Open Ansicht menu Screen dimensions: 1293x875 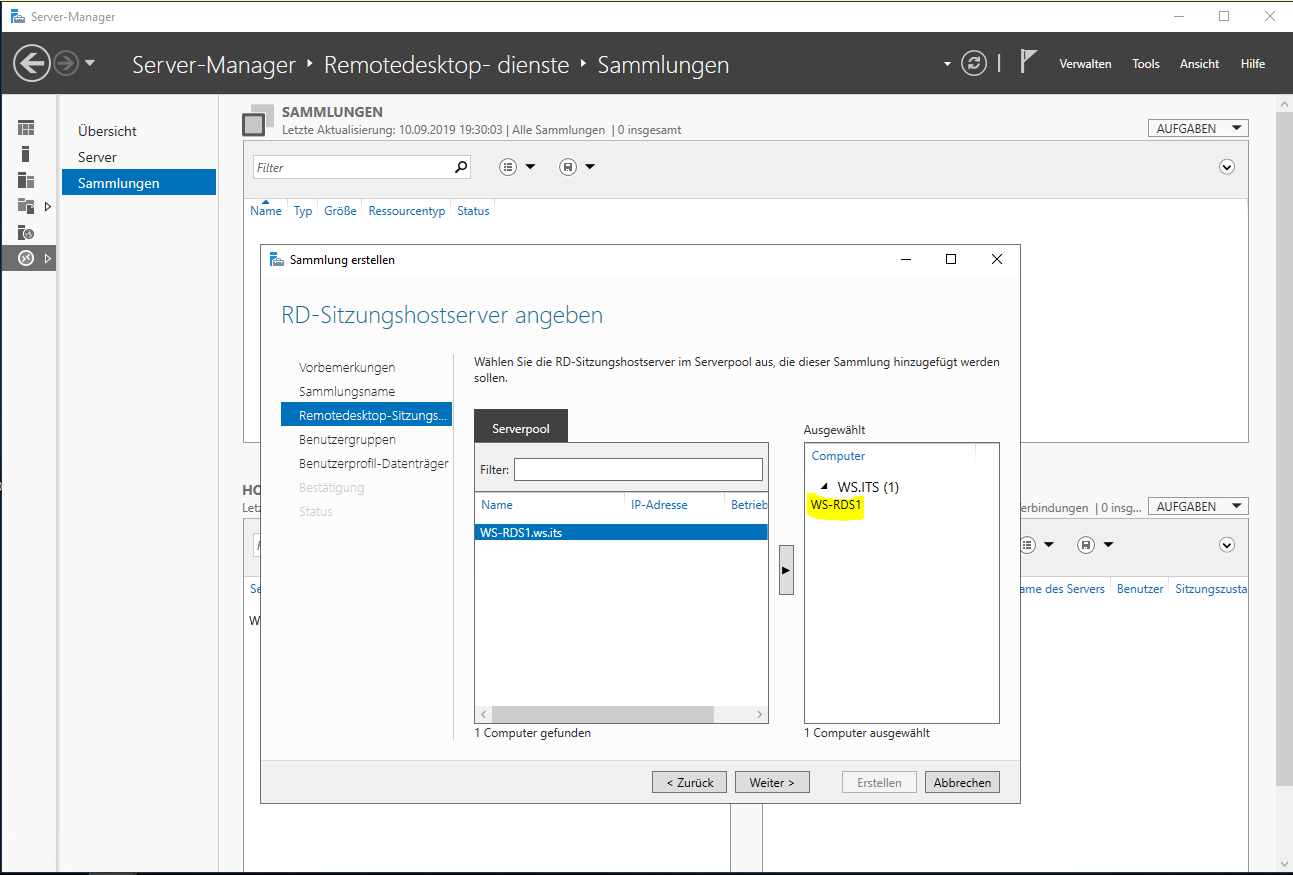click(x=1199, y=64)
